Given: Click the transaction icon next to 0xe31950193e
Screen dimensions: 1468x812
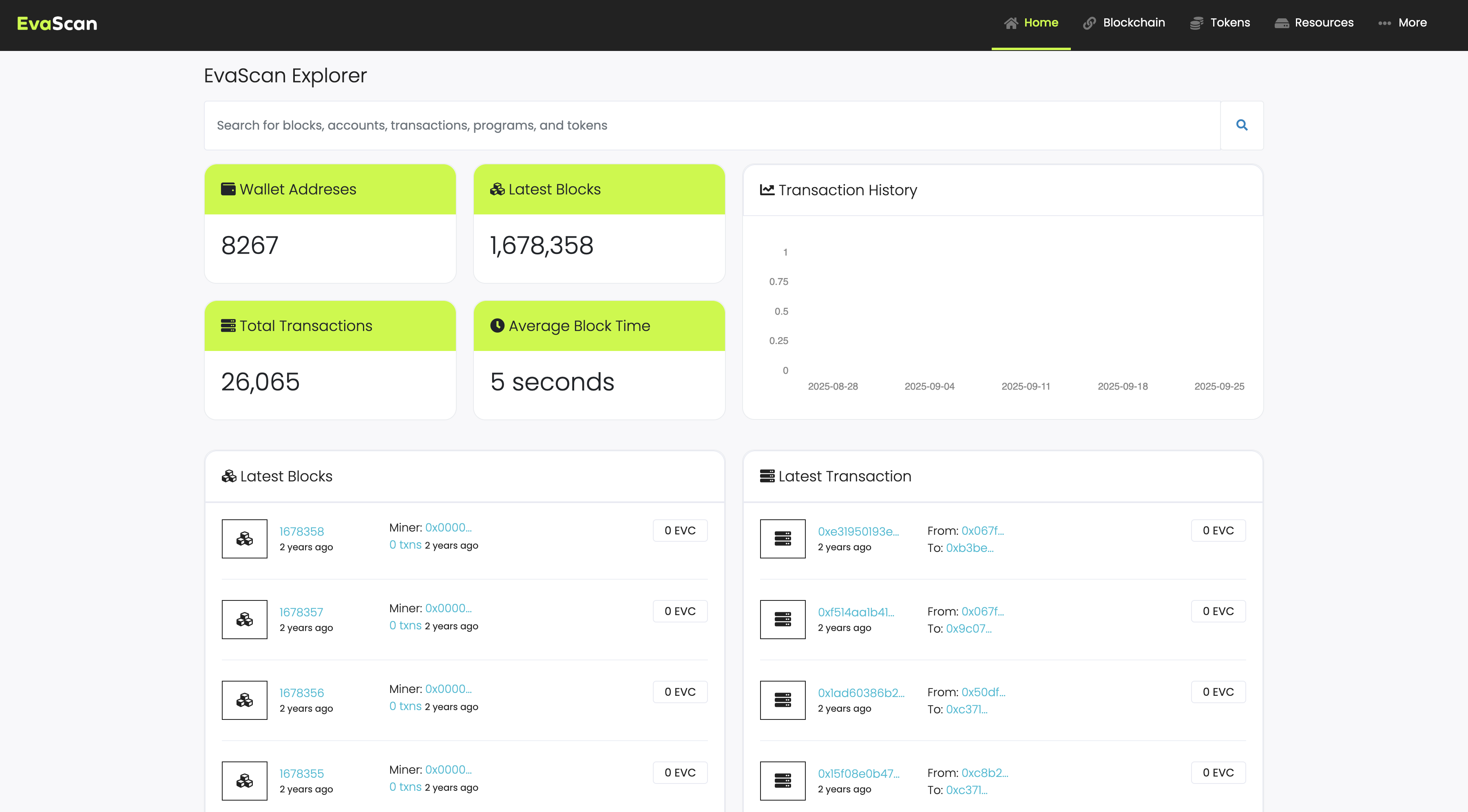Looking at the screenshot, I should tap(782, 538).
